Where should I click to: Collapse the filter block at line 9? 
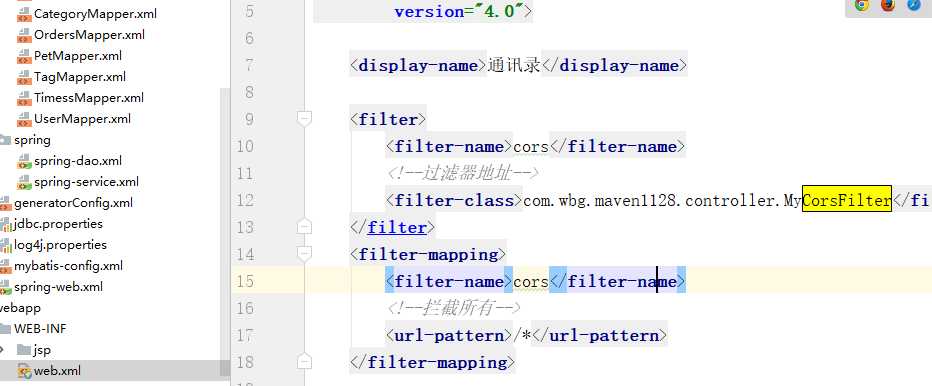click(304, 119)
